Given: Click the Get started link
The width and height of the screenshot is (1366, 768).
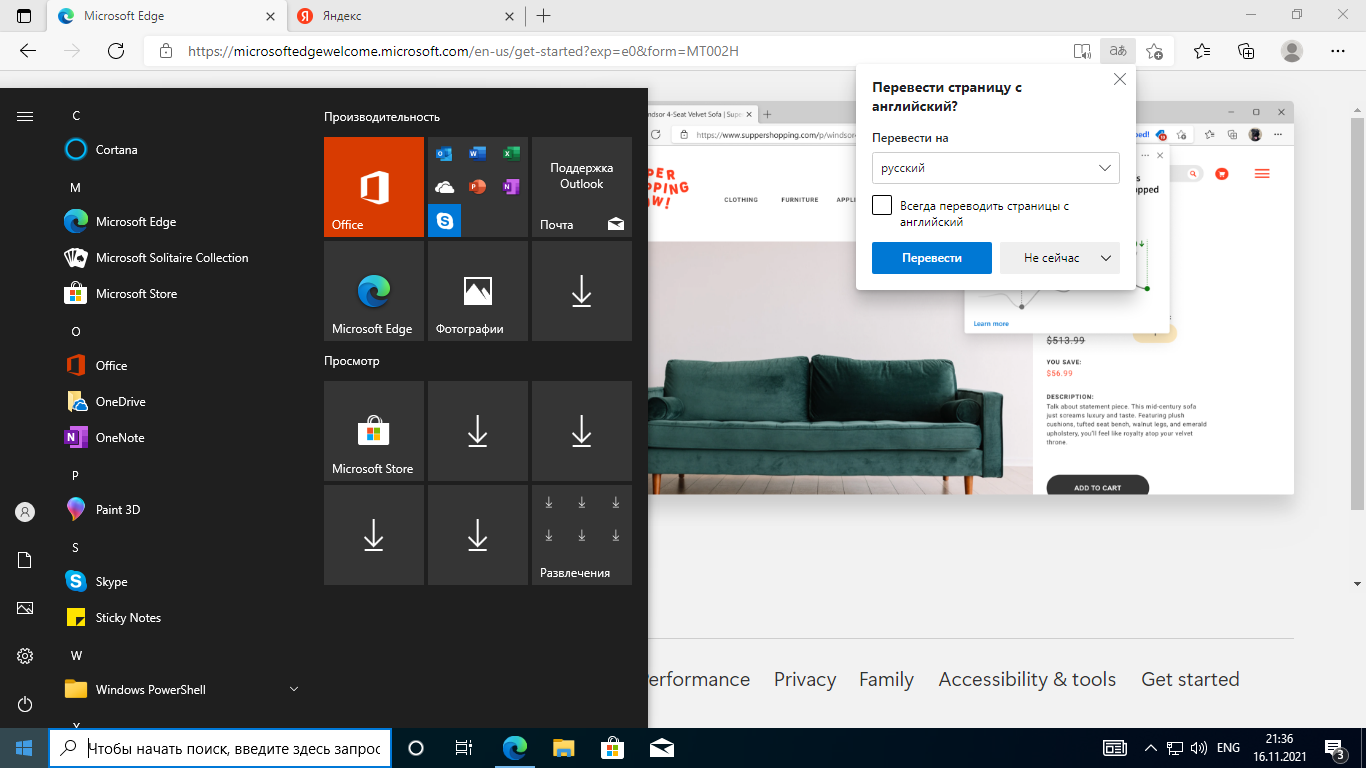Looking at the screenshot, I should (1189, 680).
